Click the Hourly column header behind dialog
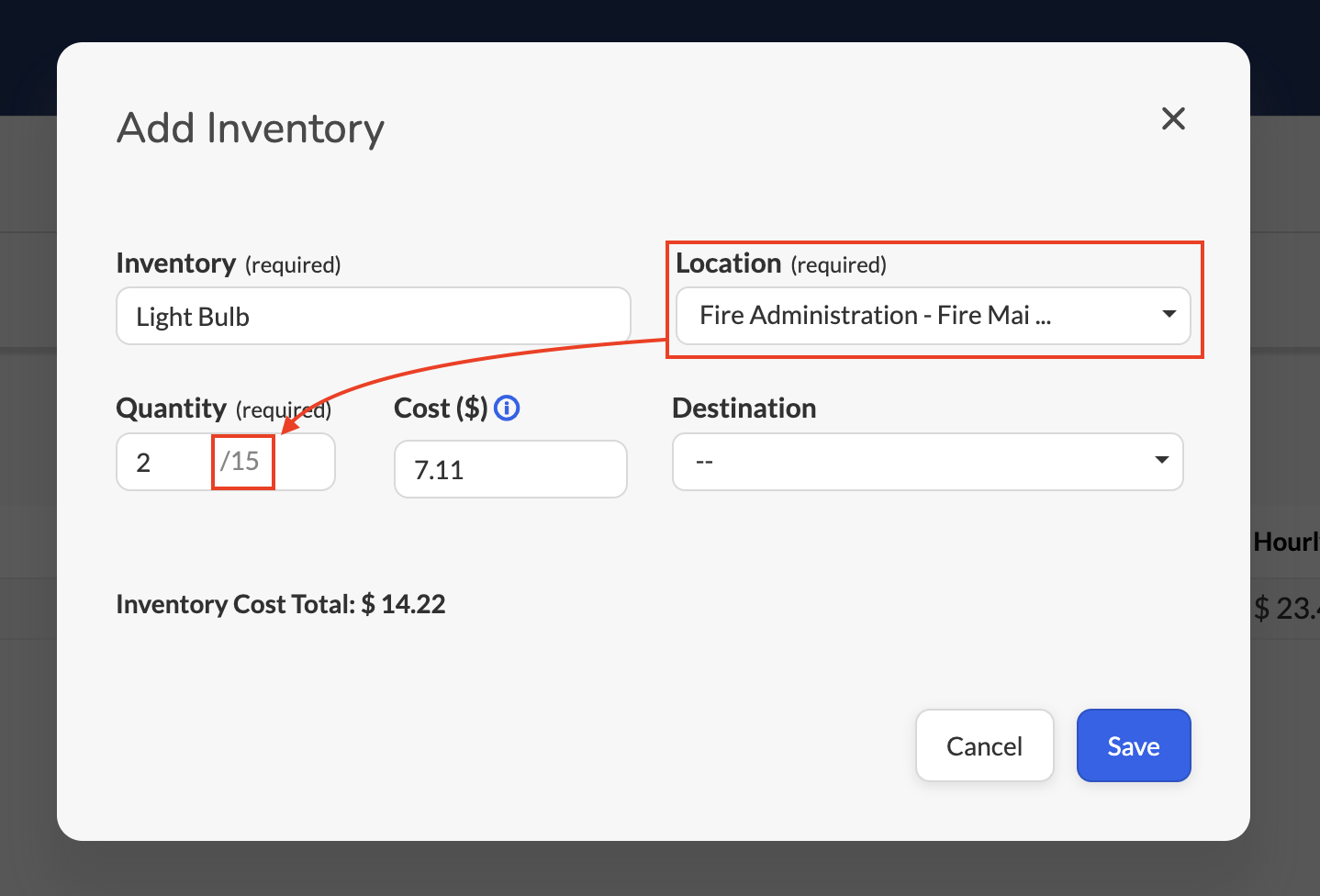 [1286, 542]
